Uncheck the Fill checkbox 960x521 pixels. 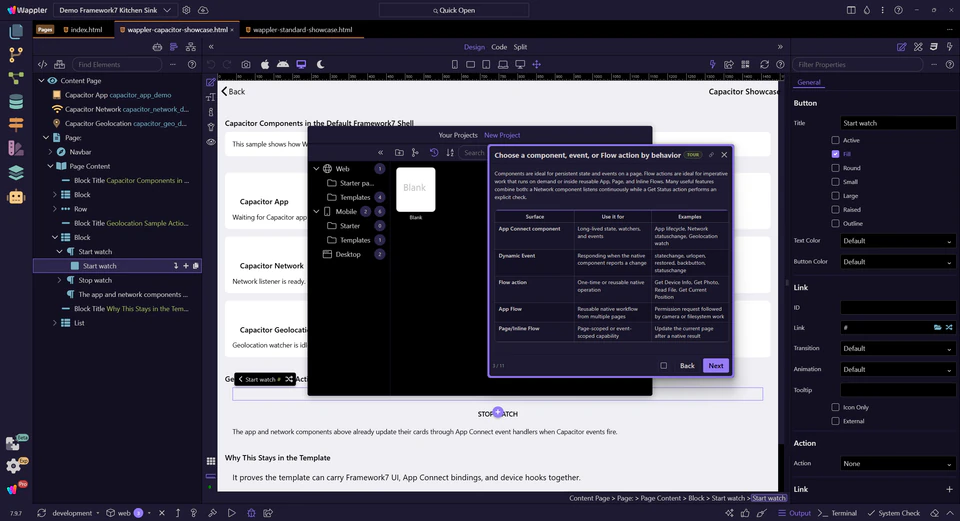click(835, 154)
